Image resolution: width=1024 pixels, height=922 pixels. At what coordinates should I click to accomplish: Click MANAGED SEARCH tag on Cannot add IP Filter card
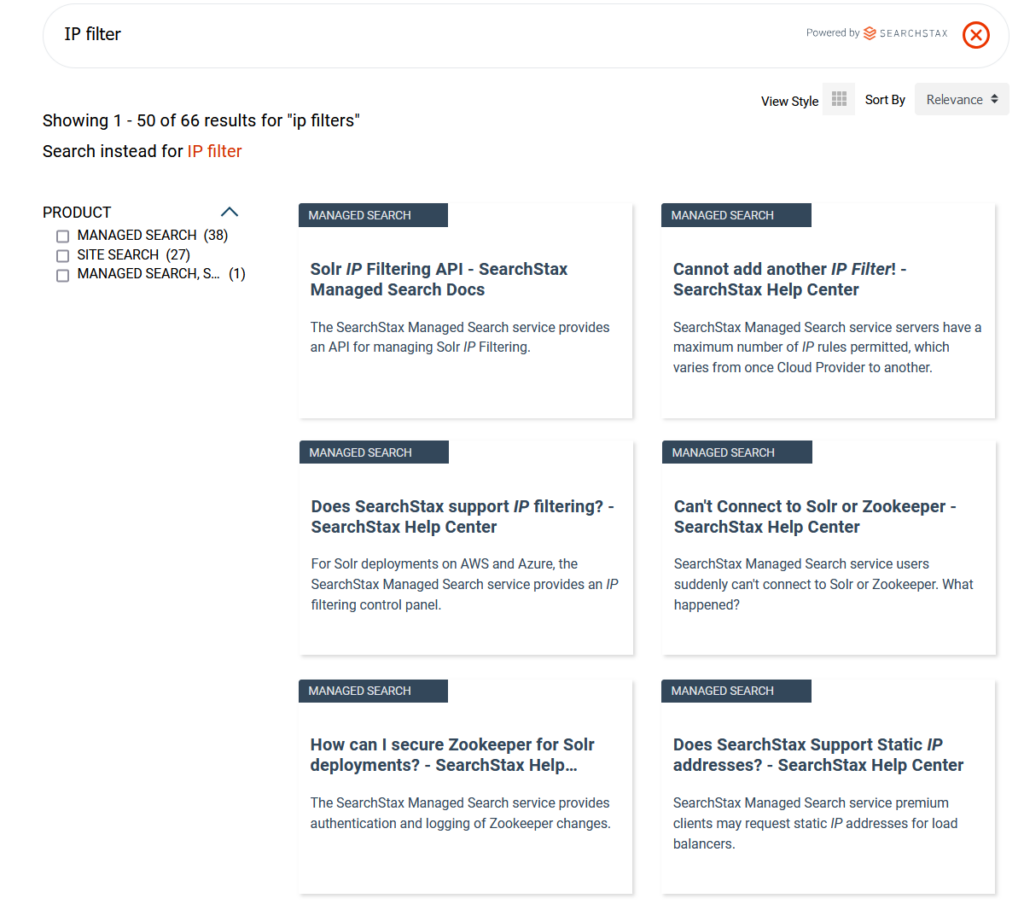click(x=736, y=215)
